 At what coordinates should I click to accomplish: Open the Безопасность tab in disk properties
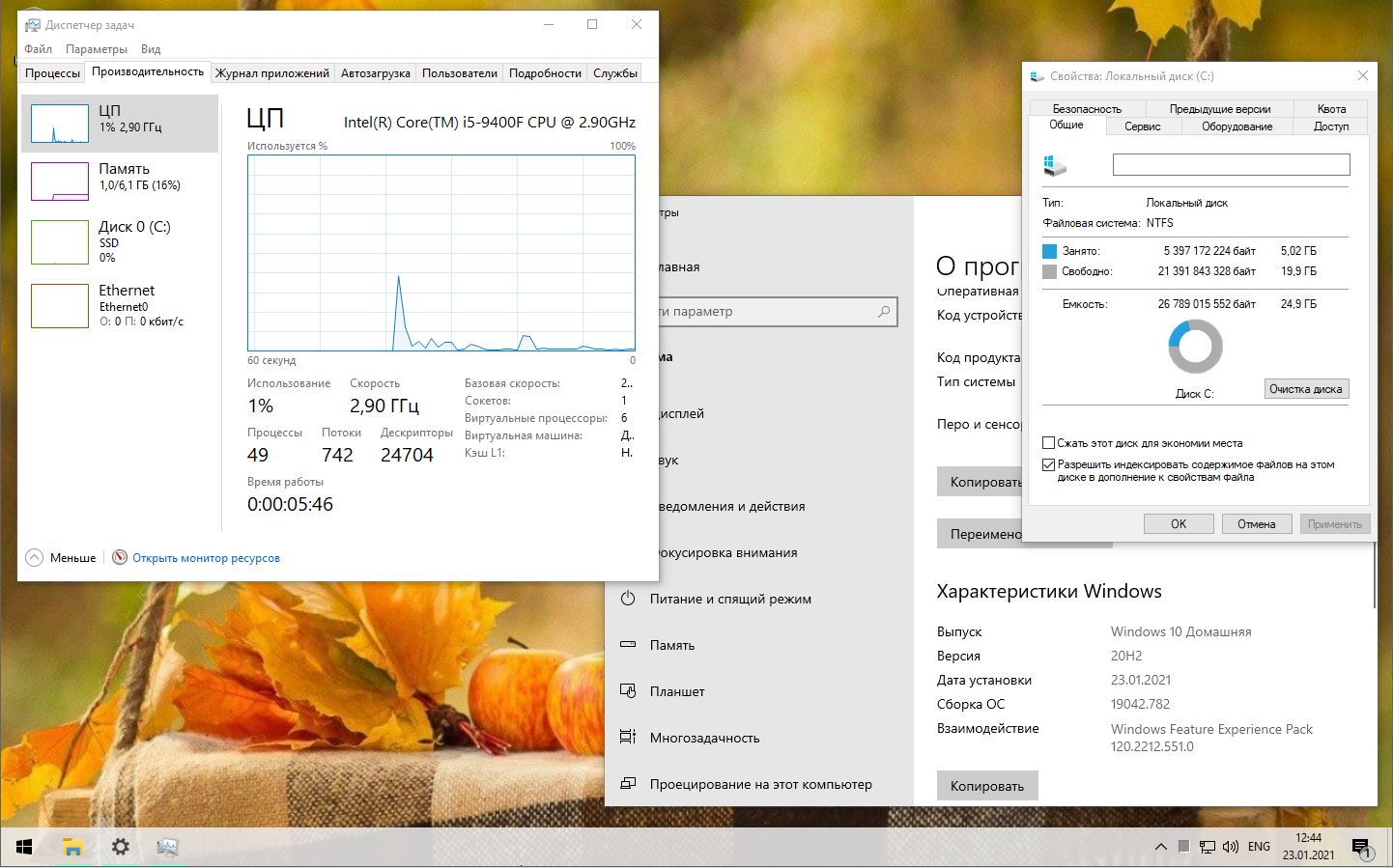(x=1087, y=109)
